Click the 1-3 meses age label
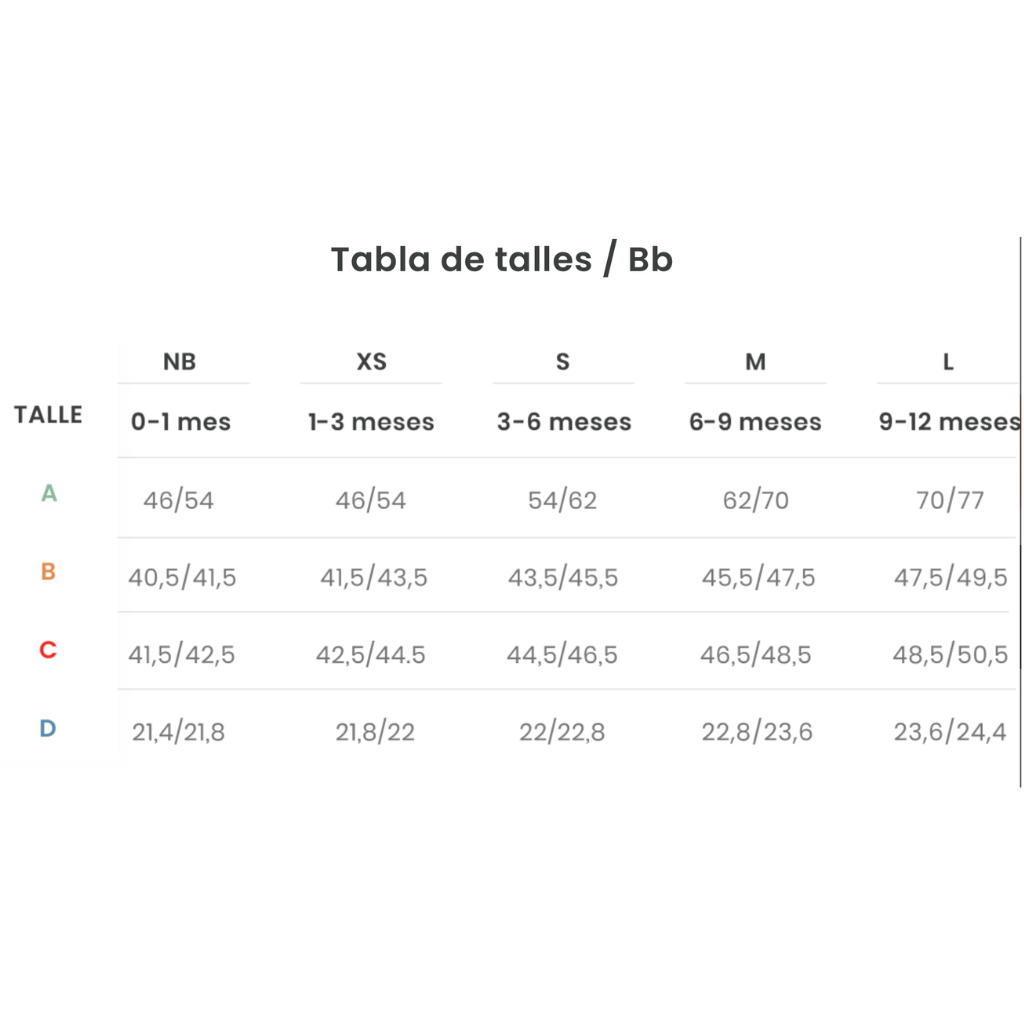The width and height of the screenshot is (1024, 1024). [x=371, y=422]
